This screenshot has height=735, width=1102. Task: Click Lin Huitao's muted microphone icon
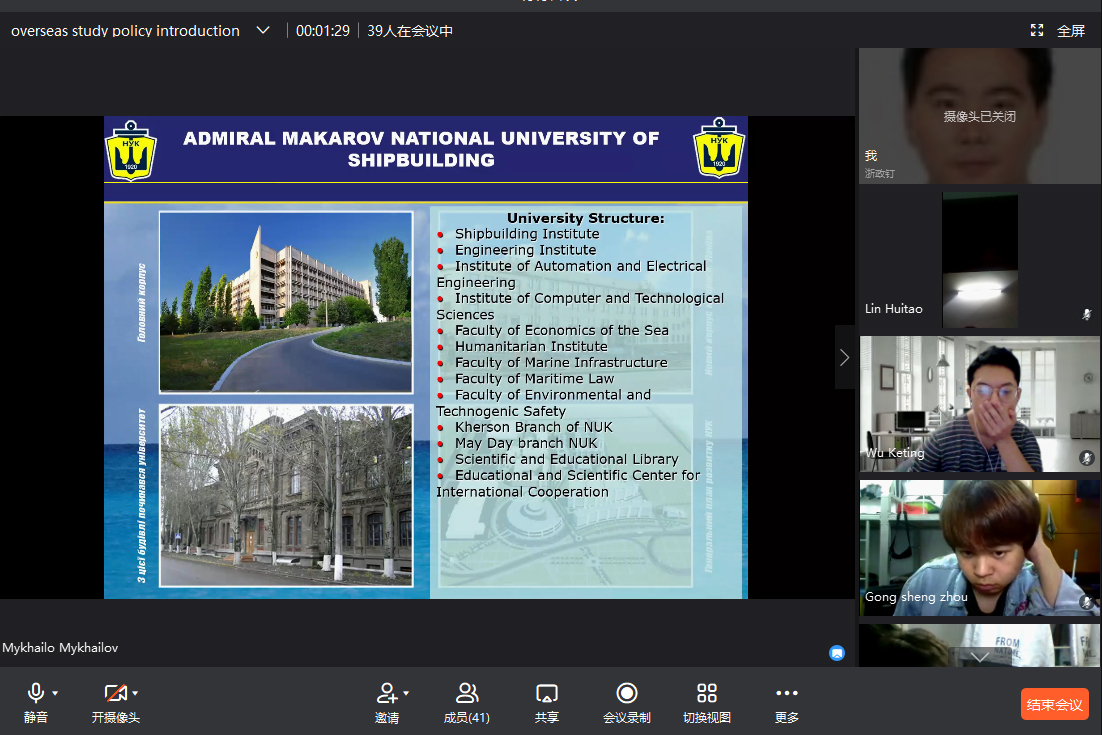tap(1086, 314)
